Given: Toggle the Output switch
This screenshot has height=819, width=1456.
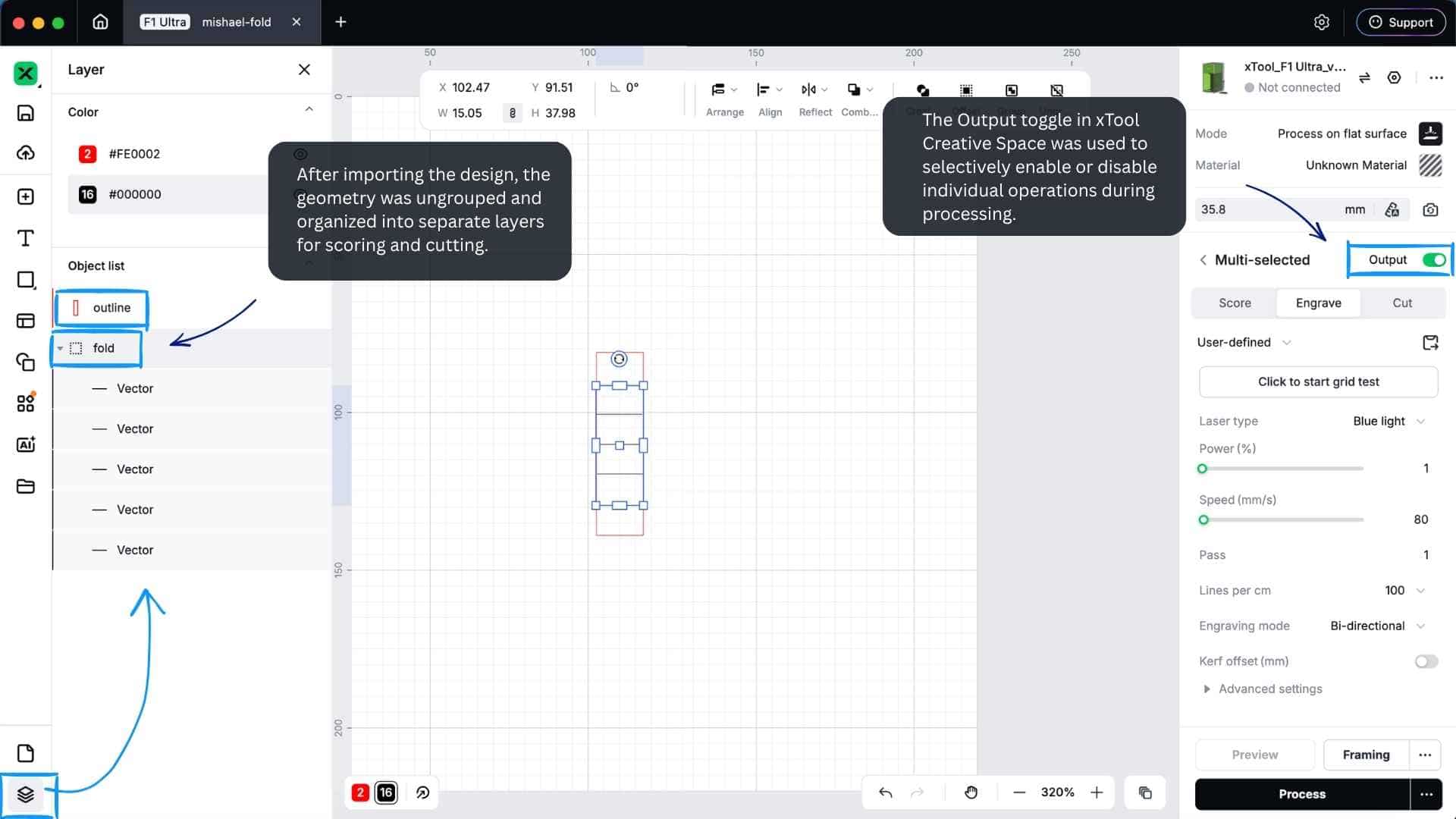Looking at the screenshot, I should [x=1434, y=260].
